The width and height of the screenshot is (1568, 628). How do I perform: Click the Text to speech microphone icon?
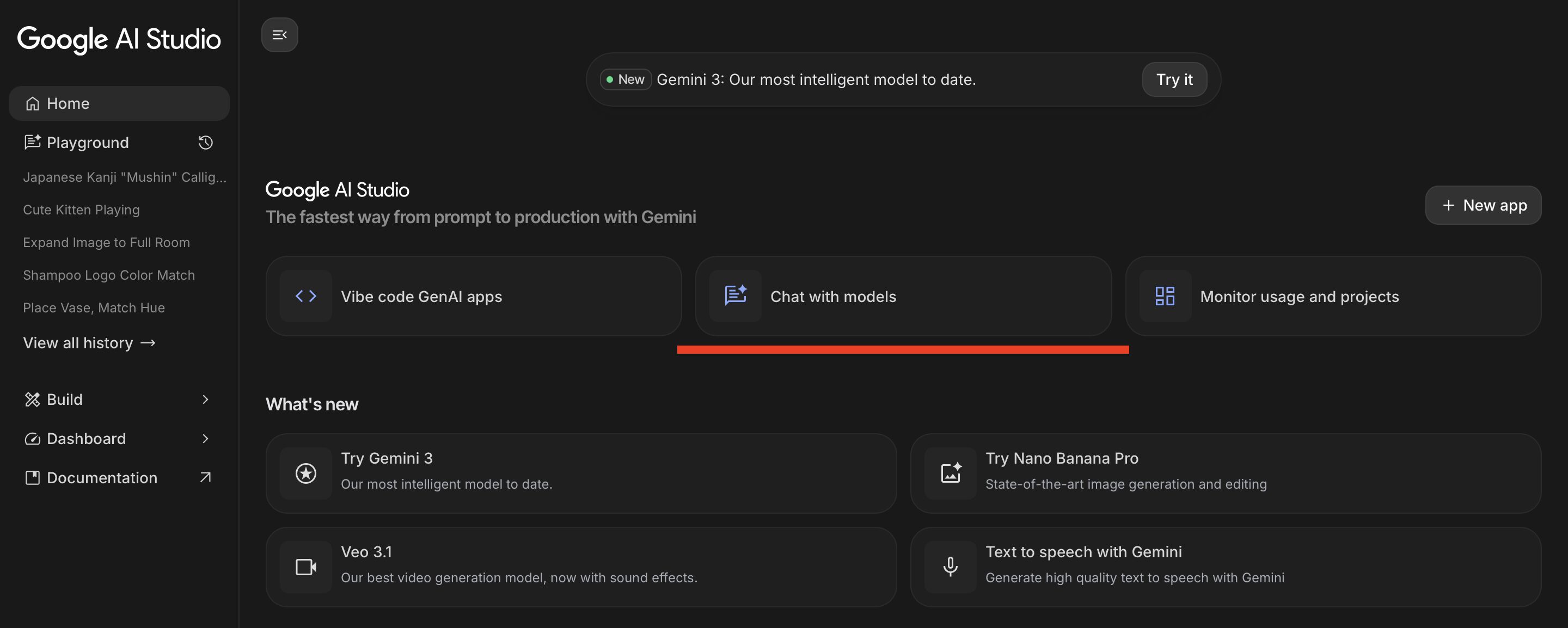[950, 567]
